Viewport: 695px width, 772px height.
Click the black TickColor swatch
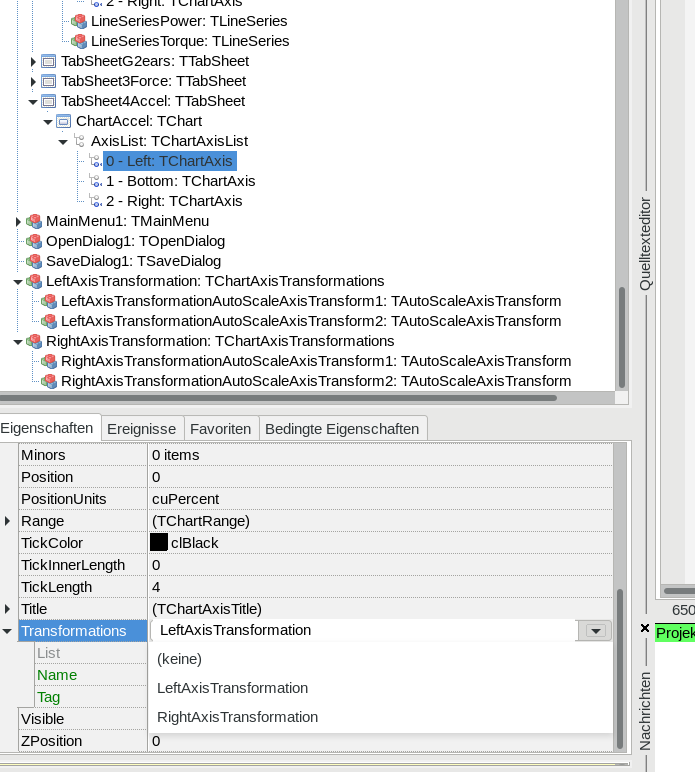click(x=159, y=543)
